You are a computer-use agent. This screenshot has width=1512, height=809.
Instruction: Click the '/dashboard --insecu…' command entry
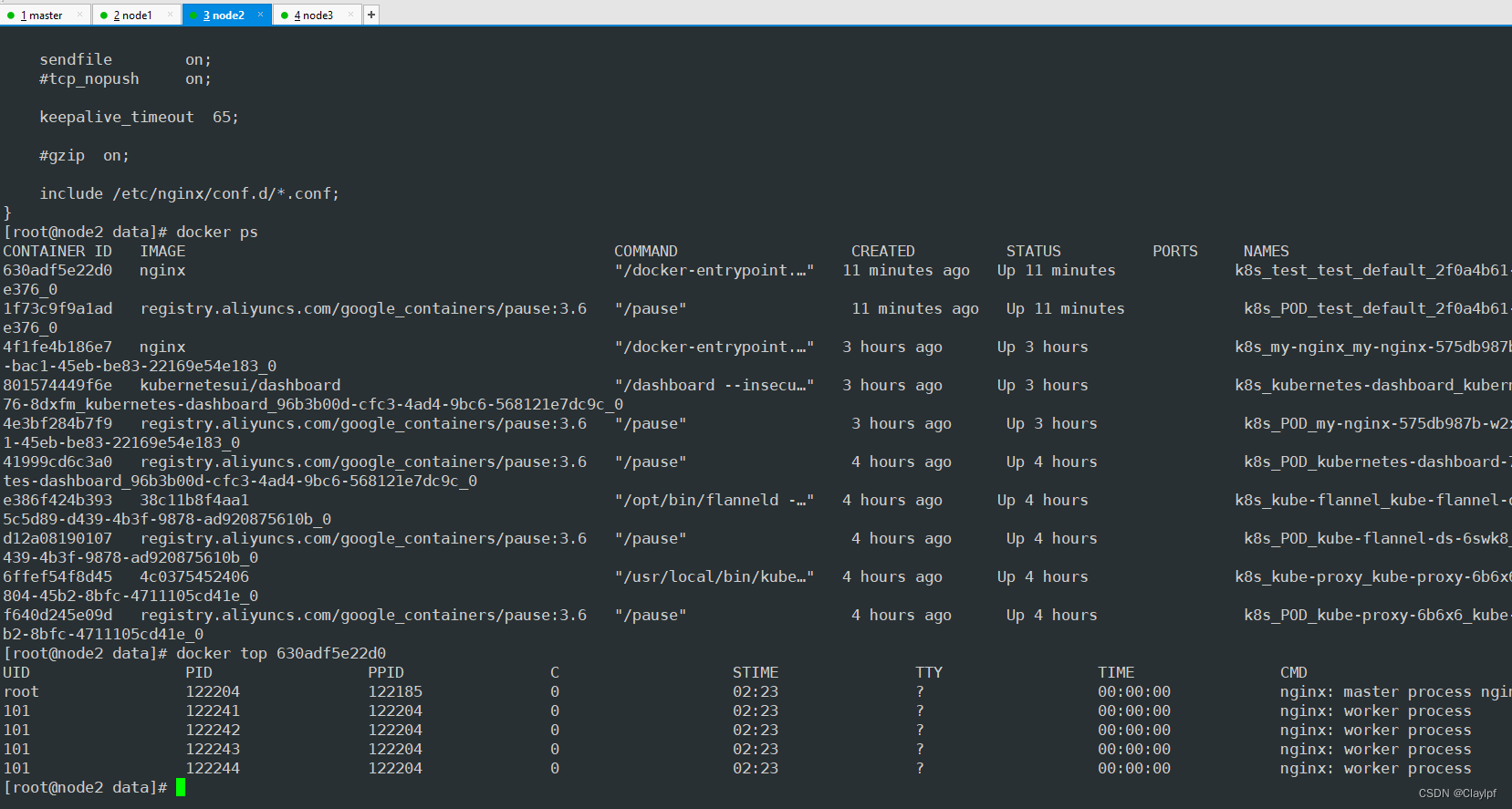click(714, 385)
